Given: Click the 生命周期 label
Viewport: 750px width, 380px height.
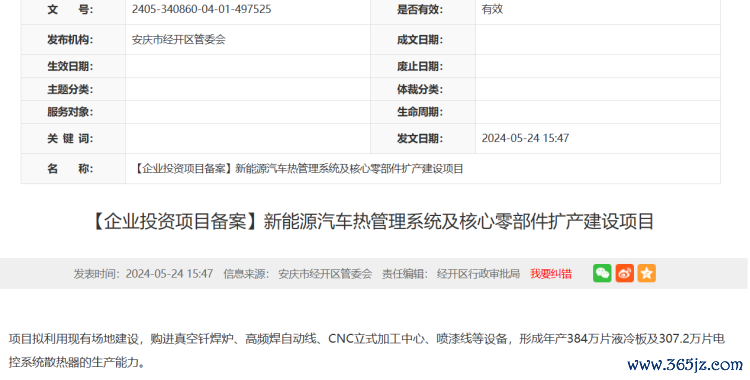Looking at the screenshot, I should point(419,112).
